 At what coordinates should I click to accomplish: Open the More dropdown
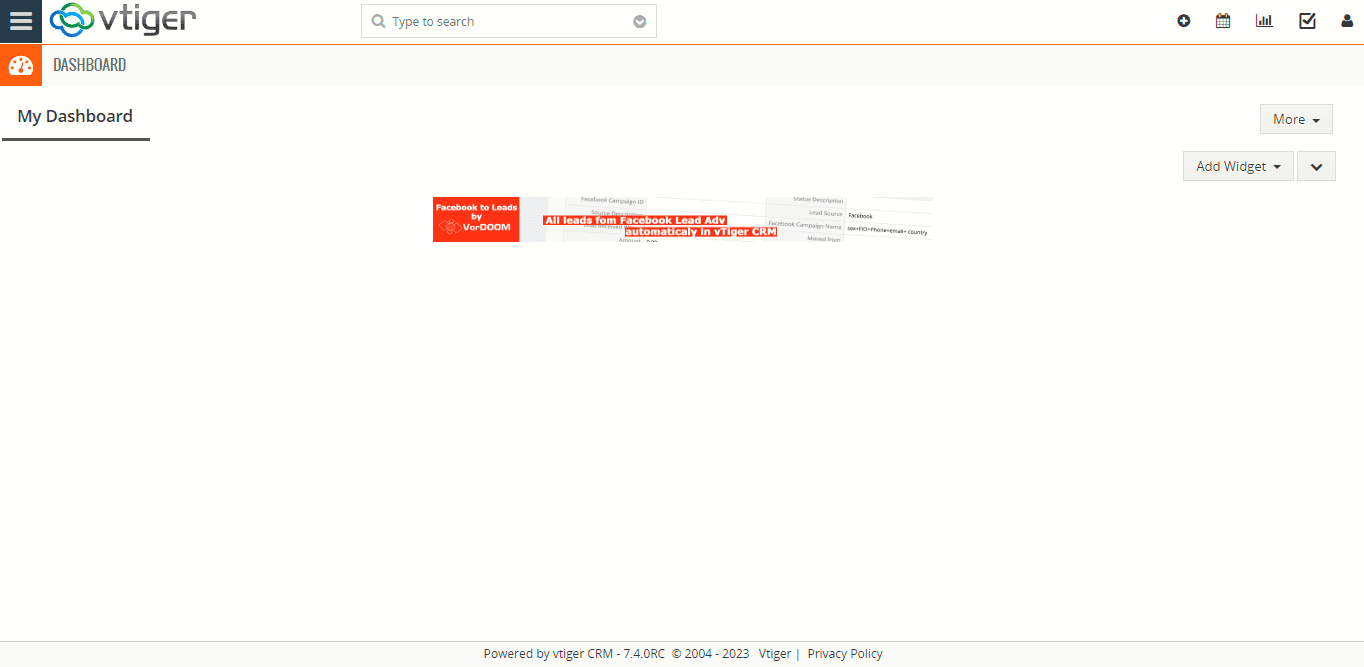(1296, 119)
